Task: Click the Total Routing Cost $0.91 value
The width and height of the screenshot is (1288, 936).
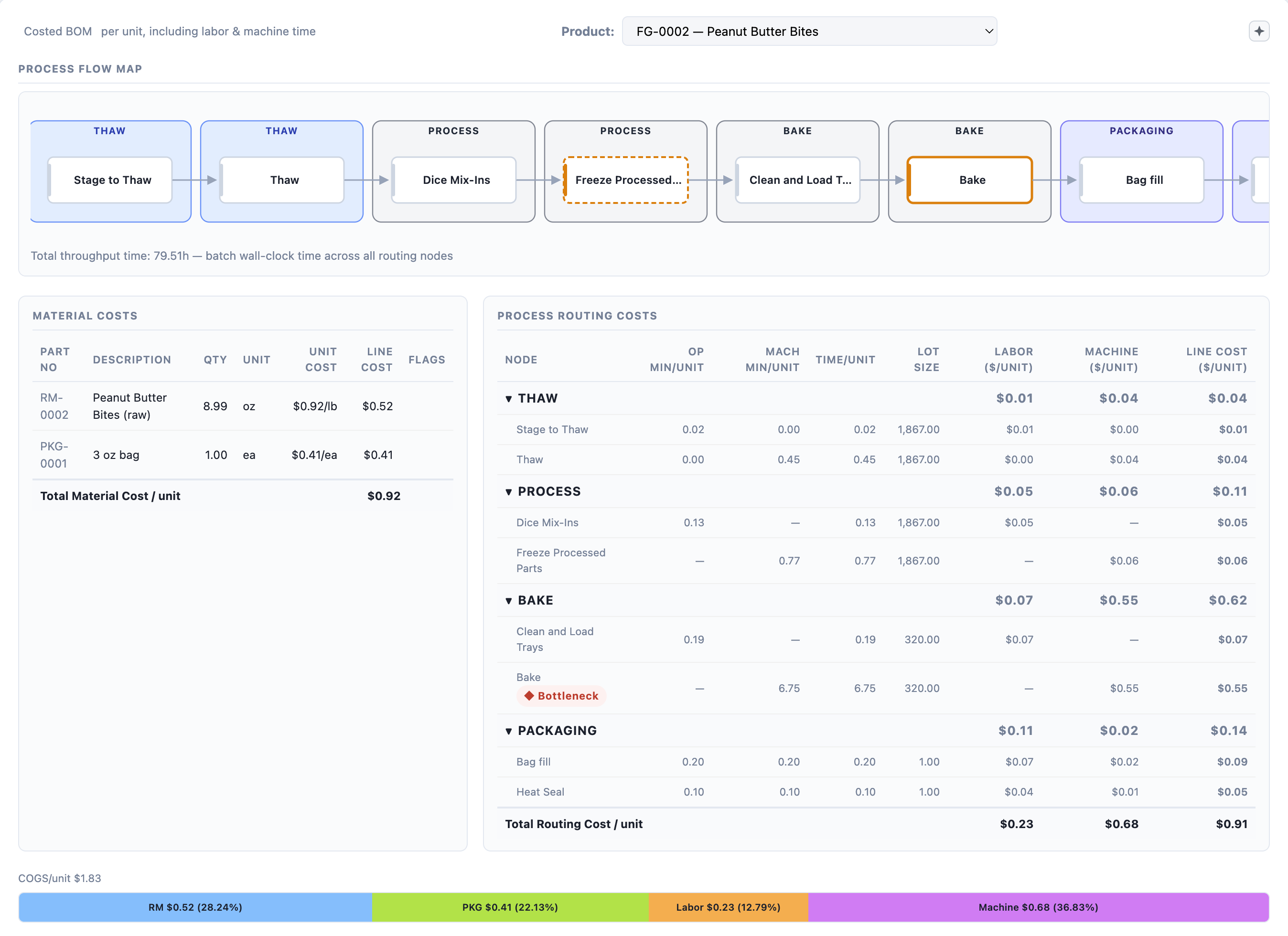Action: [1231, 824]
